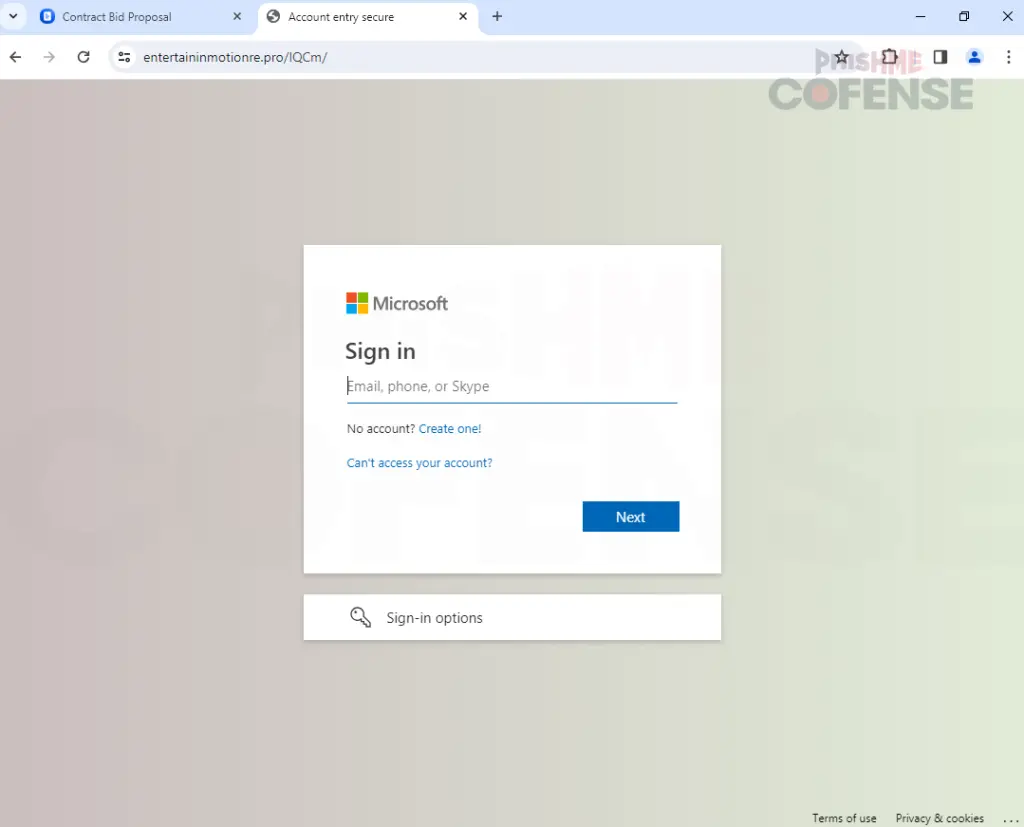Focus the Email, phone, or Skype field
This screenshot has height=827, width=1024.
[512, 387]
